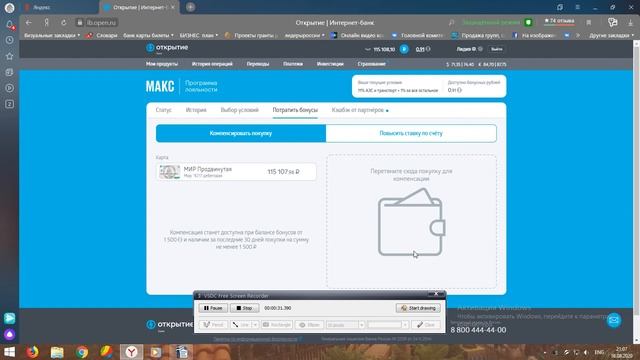Open a new browser tab with plus
Image resolution: width=640 pixels, height=360 pixels.
190,7
